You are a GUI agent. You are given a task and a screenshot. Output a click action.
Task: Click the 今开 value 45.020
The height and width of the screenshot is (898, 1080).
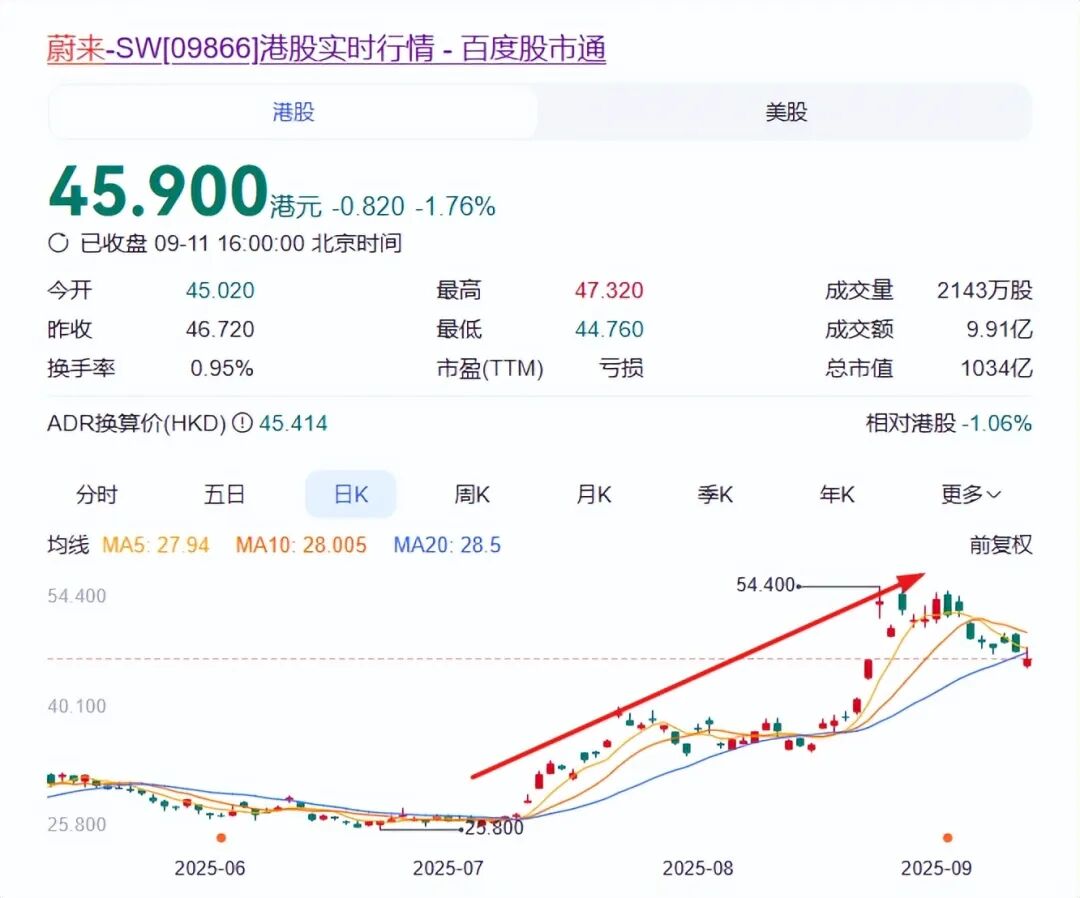click(x=220, y=291)
